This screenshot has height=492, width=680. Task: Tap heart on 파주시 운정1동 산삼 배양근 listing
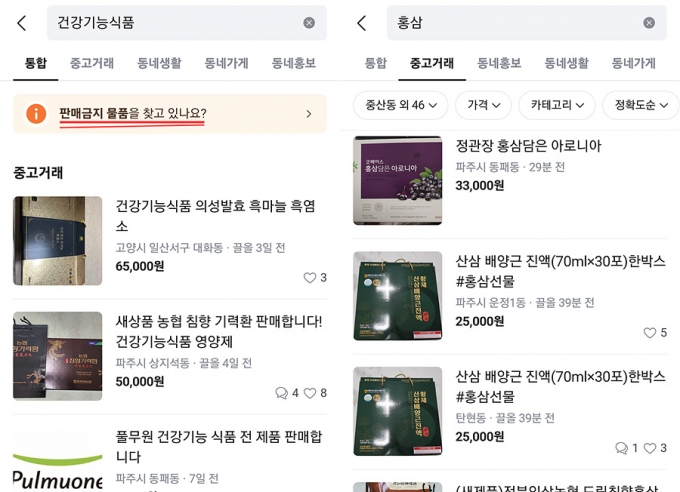(649, 333)
